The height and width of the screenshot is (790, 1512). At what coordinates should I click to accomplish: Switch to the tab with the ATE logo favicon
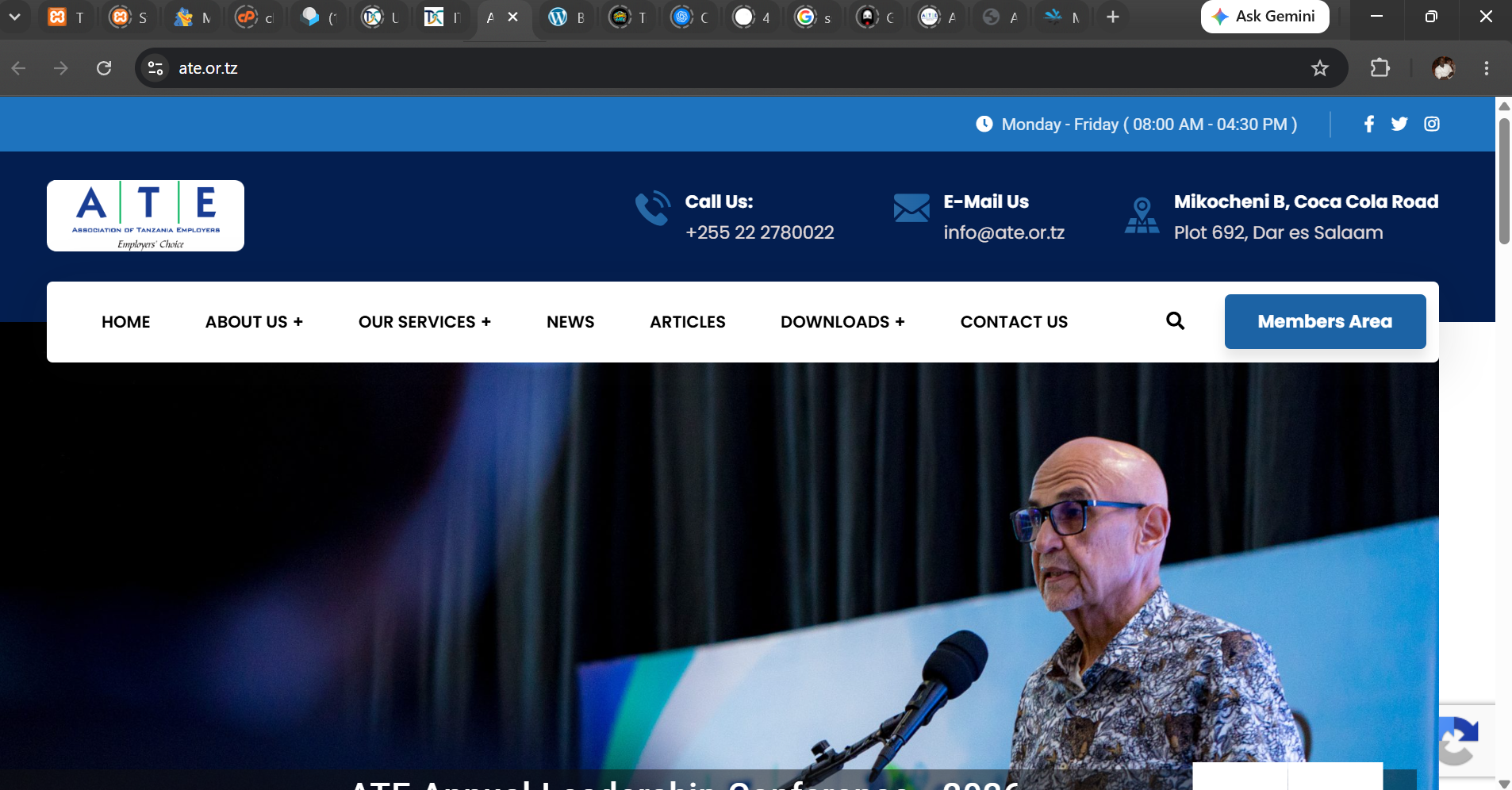938,17
